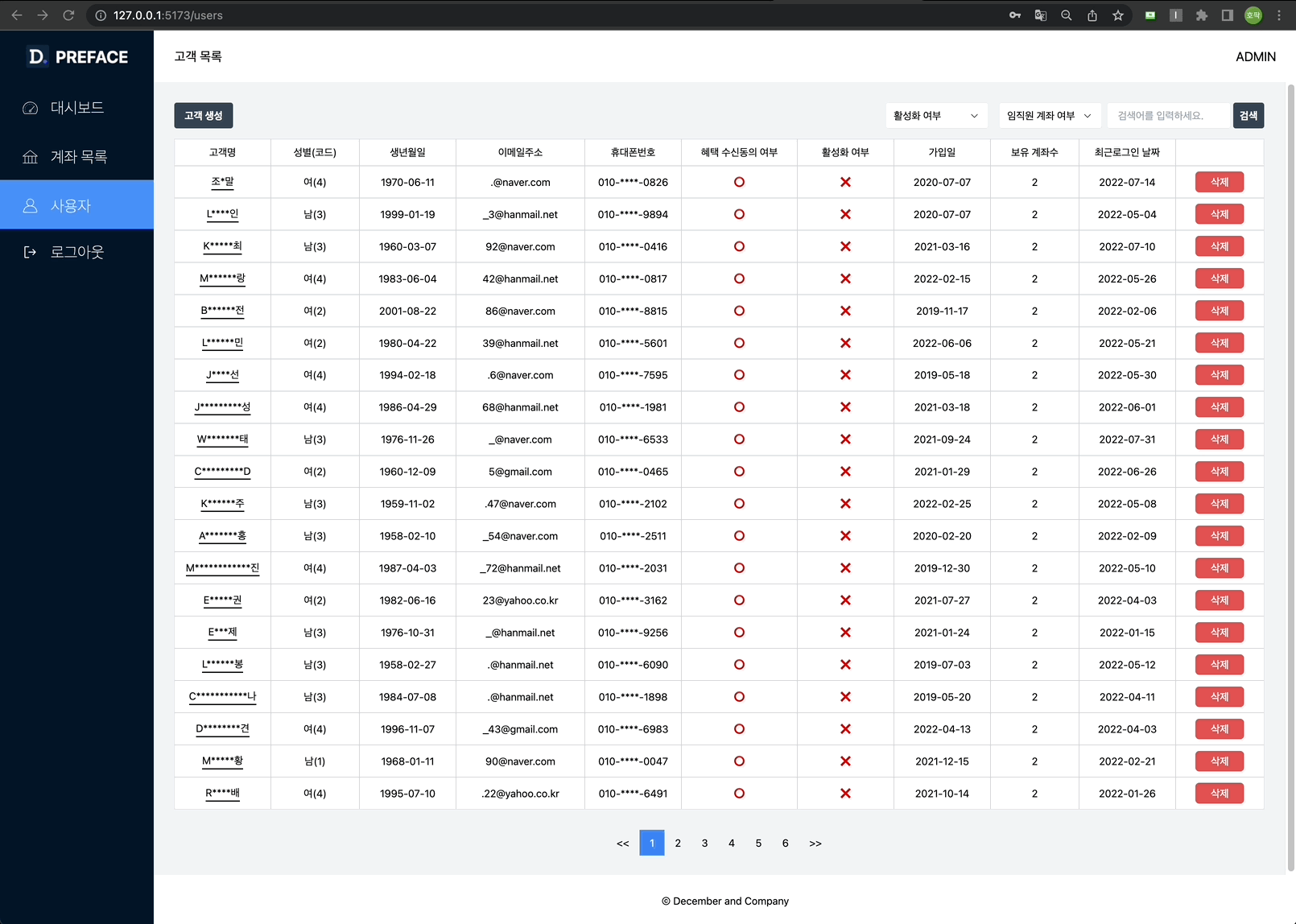This screenshot has height=924, width=1296.
Task: Open 임직원 계좌 여부 filter dropdown
Action: point(1050,116)
